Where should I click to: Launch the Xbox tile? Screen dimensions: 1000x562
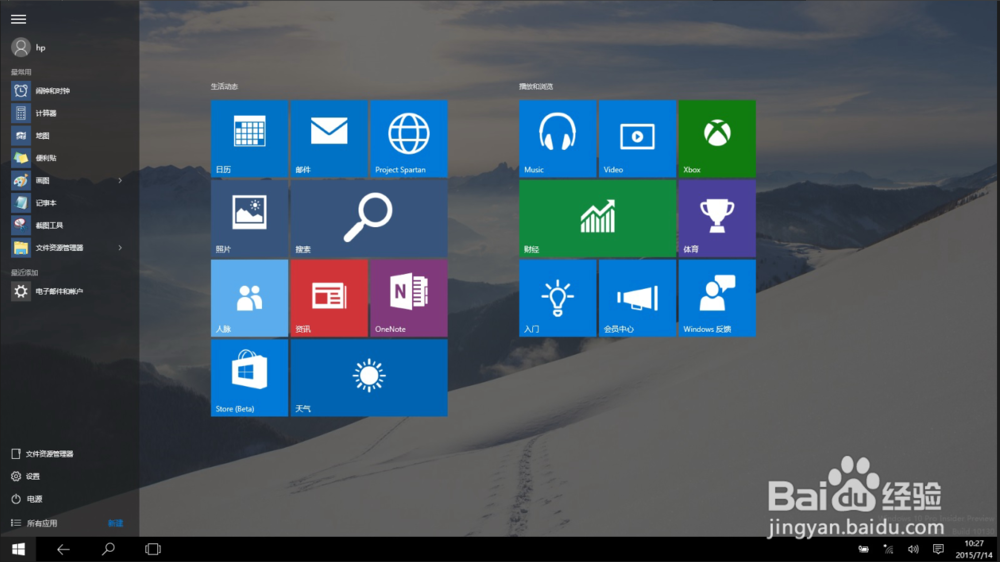[717, 138]
